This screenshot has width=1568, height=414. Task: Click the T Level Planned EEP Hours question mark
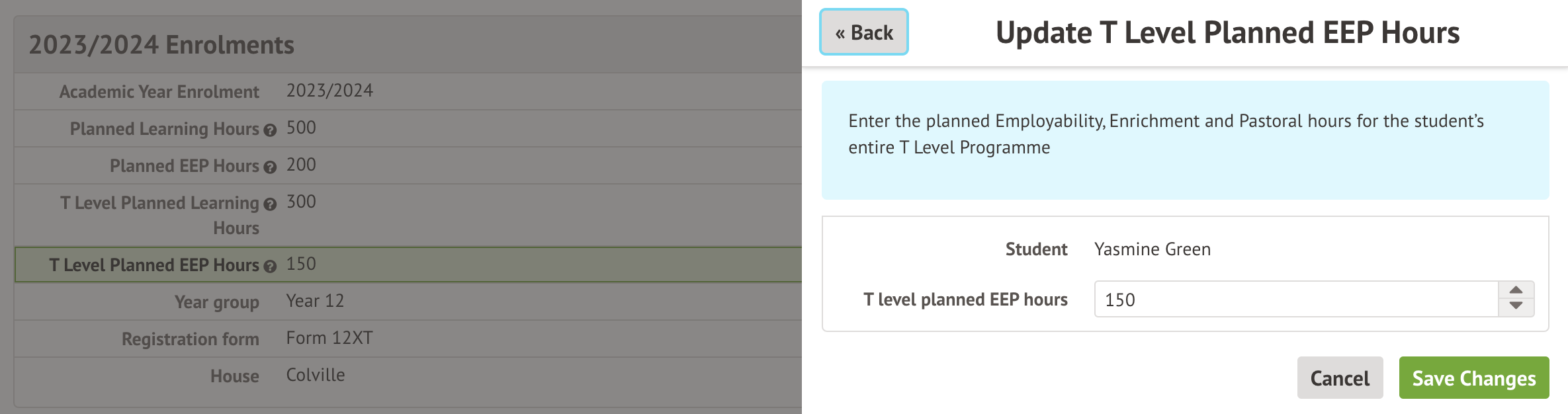[269, 266]
